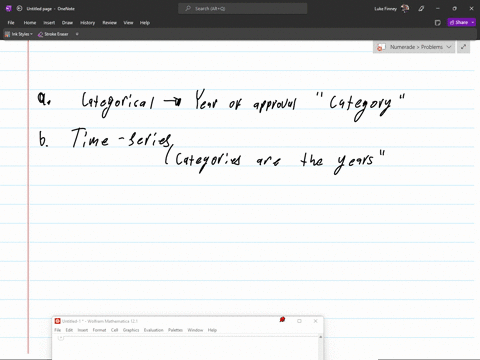This screenshot has width=480, height=360.
Task: Open the Palettes menu in Mathematica
Action: 175,330
